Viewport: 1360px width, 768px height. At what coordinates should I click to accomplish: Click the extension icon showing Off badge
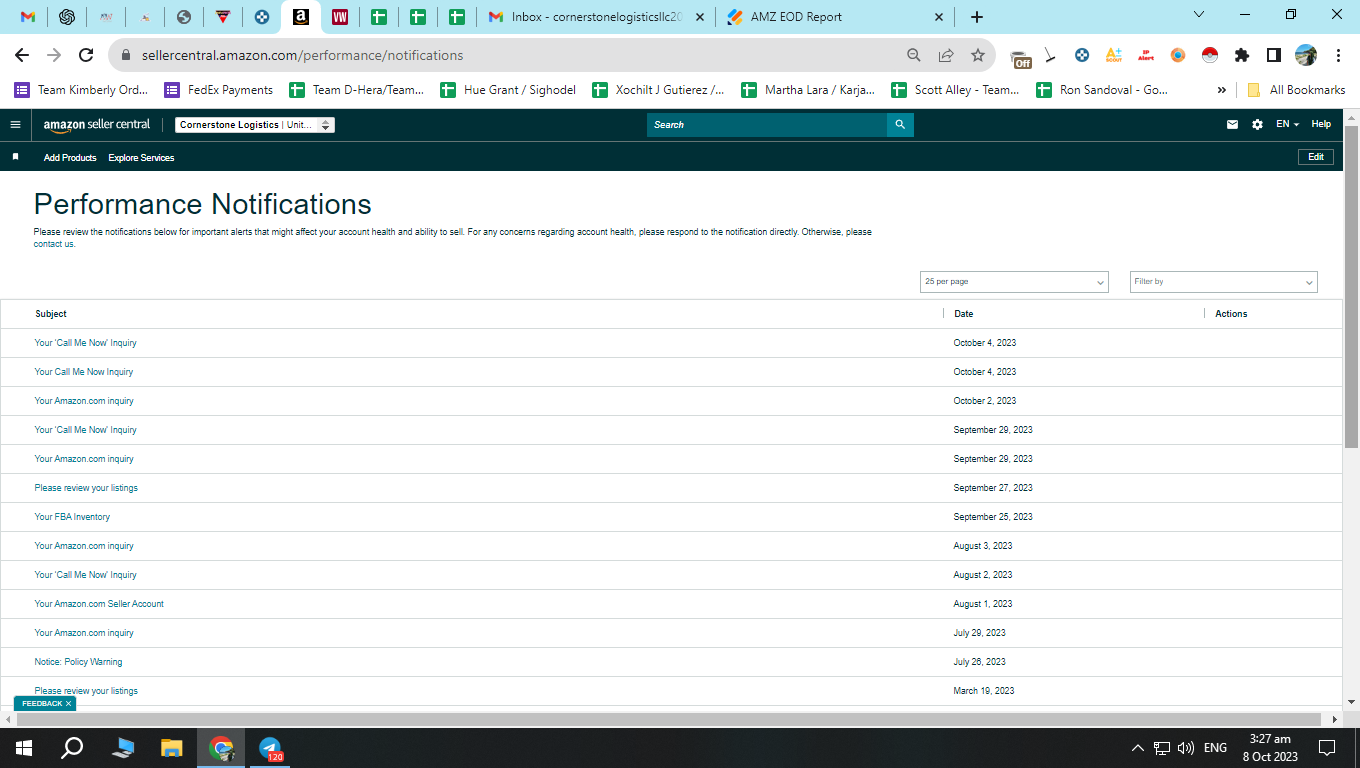pos(1020,58)
